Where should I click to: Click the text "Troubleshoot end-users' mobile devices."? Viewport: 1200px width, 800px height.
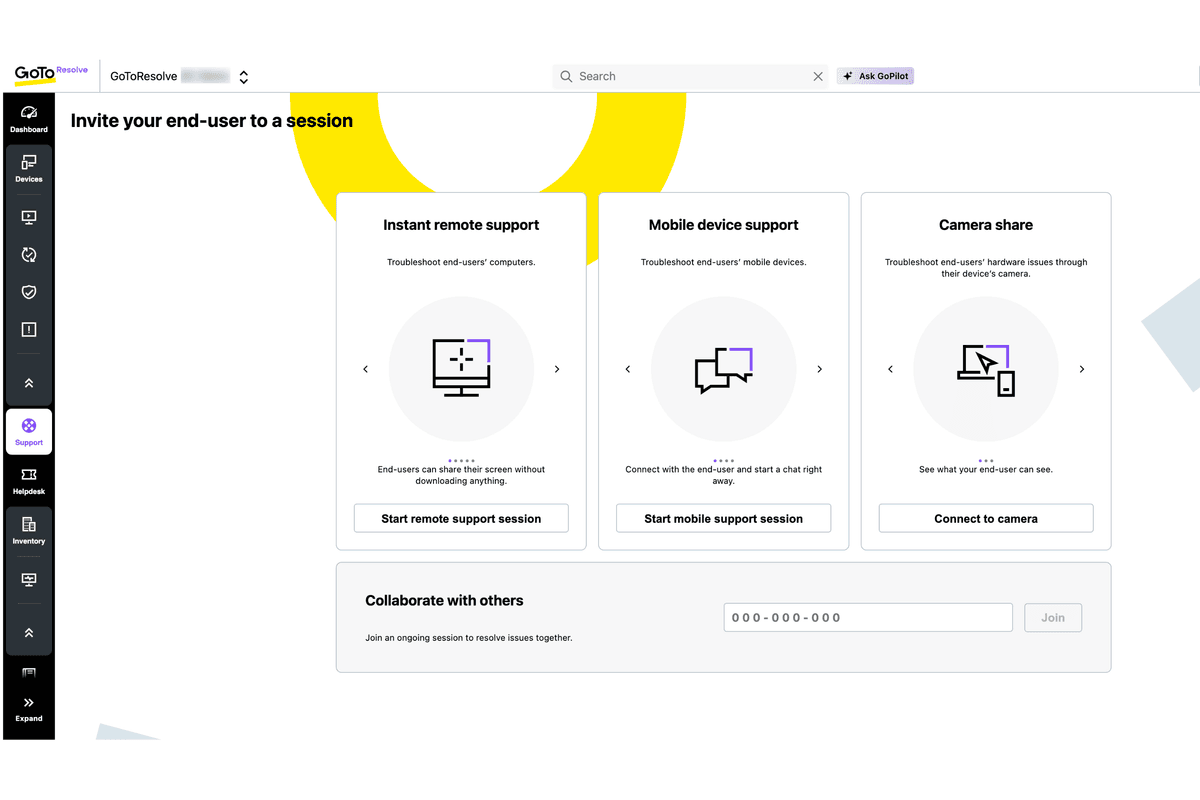click(x=724, y=262)
